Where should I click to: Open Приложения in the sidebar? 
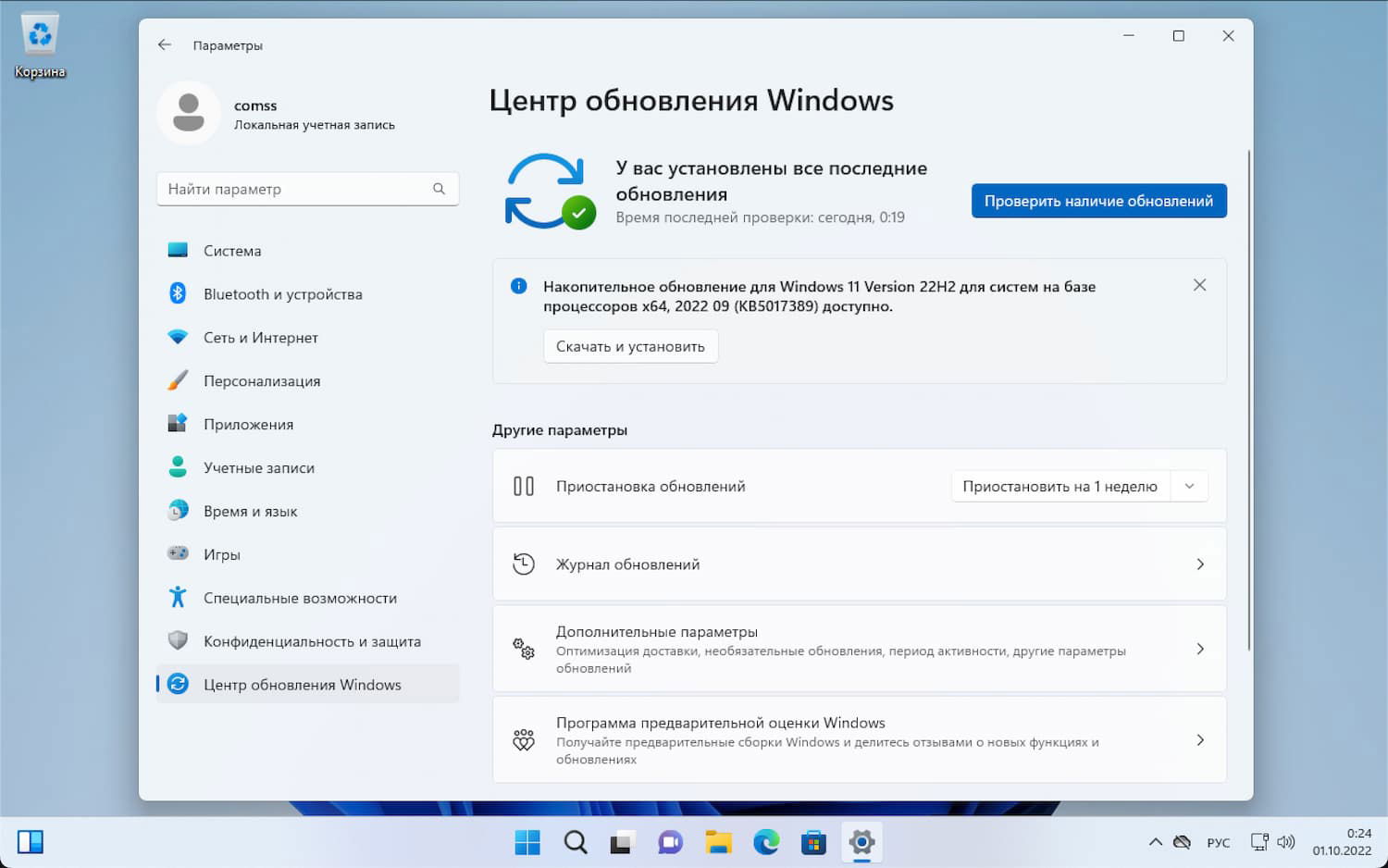tap(308, 425)
